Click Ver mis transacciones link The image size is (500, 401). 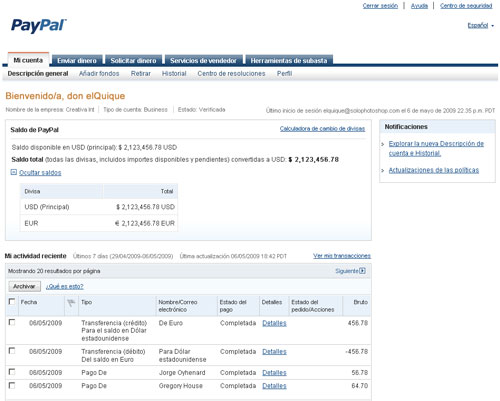coord(342,256)
